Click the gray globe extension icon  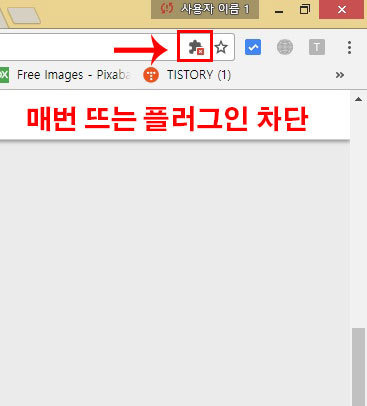(285, 47)
